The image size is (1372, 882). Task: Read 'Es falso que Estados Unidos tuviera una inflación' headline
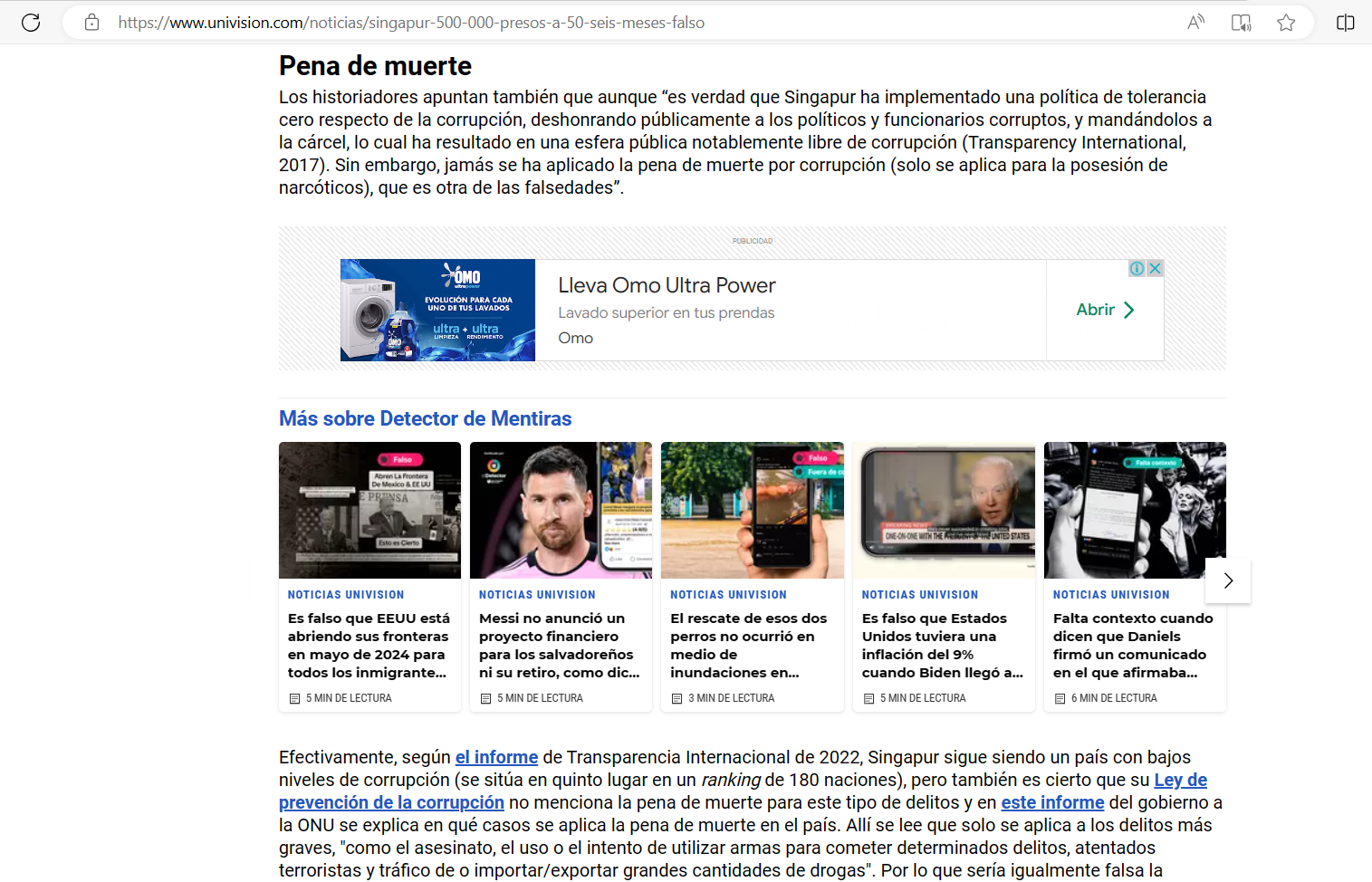[x=942, y=646]
